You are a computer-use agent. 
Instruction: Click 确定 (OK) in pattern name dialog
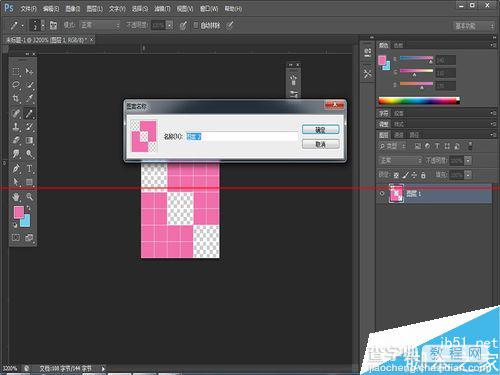tap(320, 130)
